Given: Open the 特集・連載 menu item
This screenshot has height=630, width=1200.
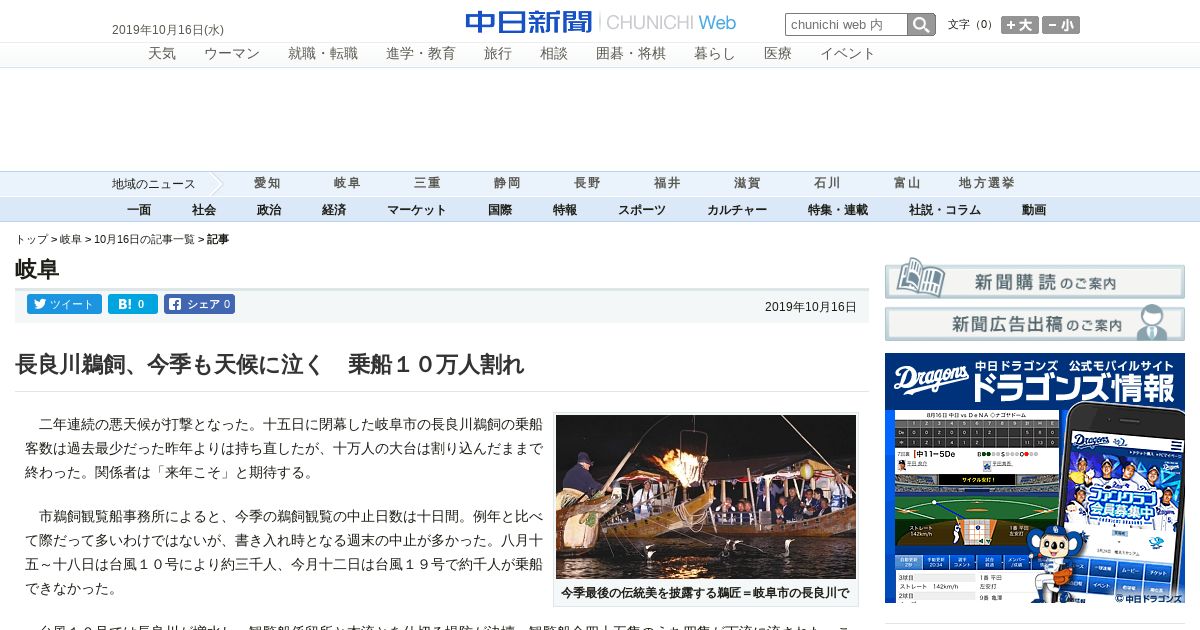Looking at the screenshot, I should (x=838, y=210).
